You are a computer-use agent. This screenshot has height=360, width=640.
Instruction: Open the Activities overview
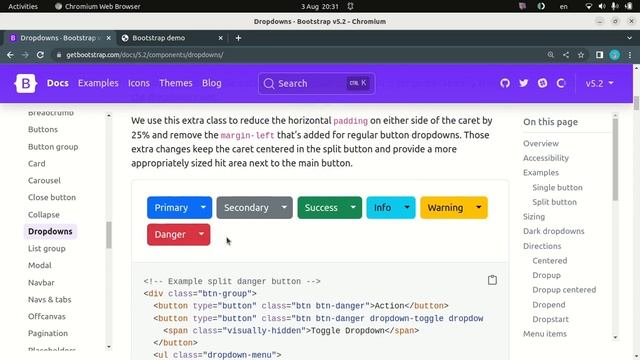point(23,6)
